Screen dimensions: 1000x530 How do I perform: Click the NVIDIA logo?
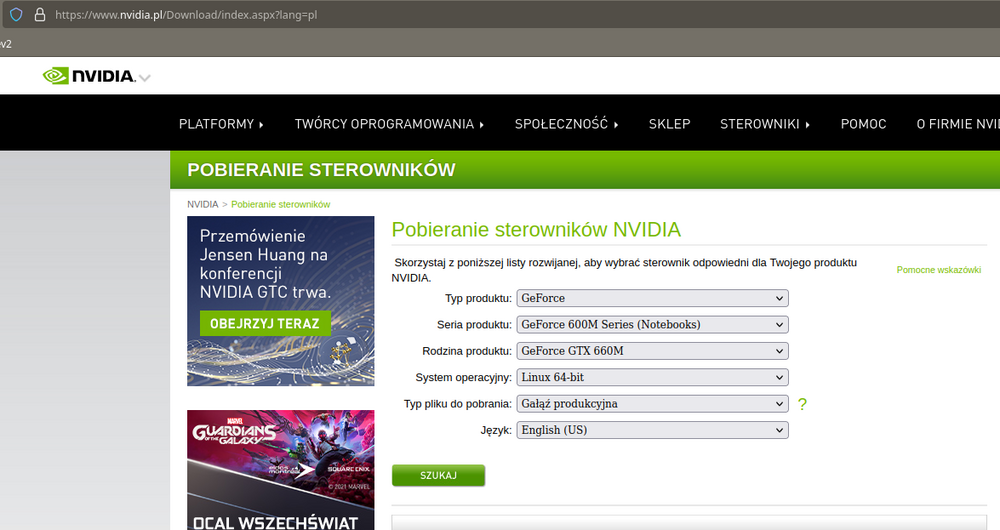(x=89, y=76)
